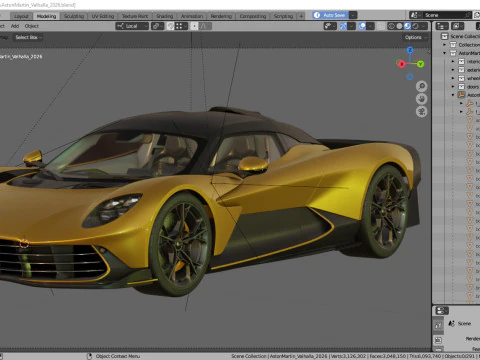The width and height of the screenshot is (480, 360).
Task: Open the UV Editing workspace tab
Action: pyautogui.click(x=103, y=16)
